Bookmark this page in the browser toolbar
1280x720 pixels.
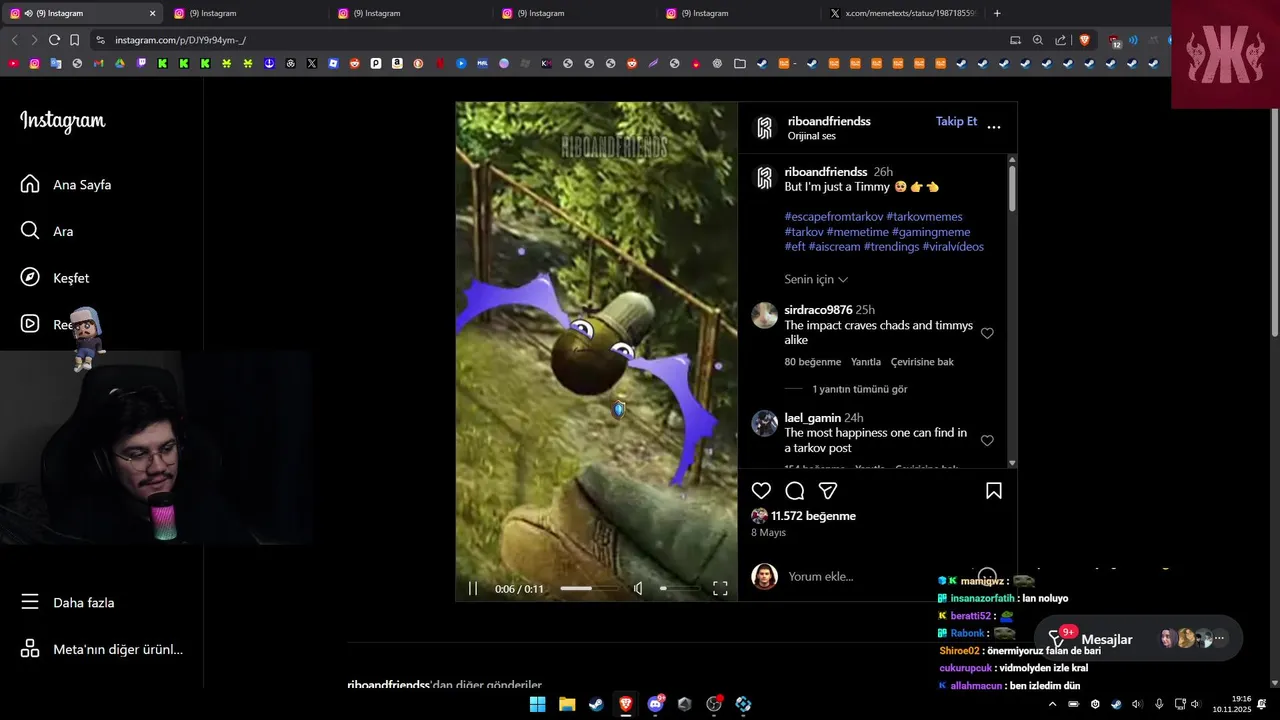tap(74, 40)
